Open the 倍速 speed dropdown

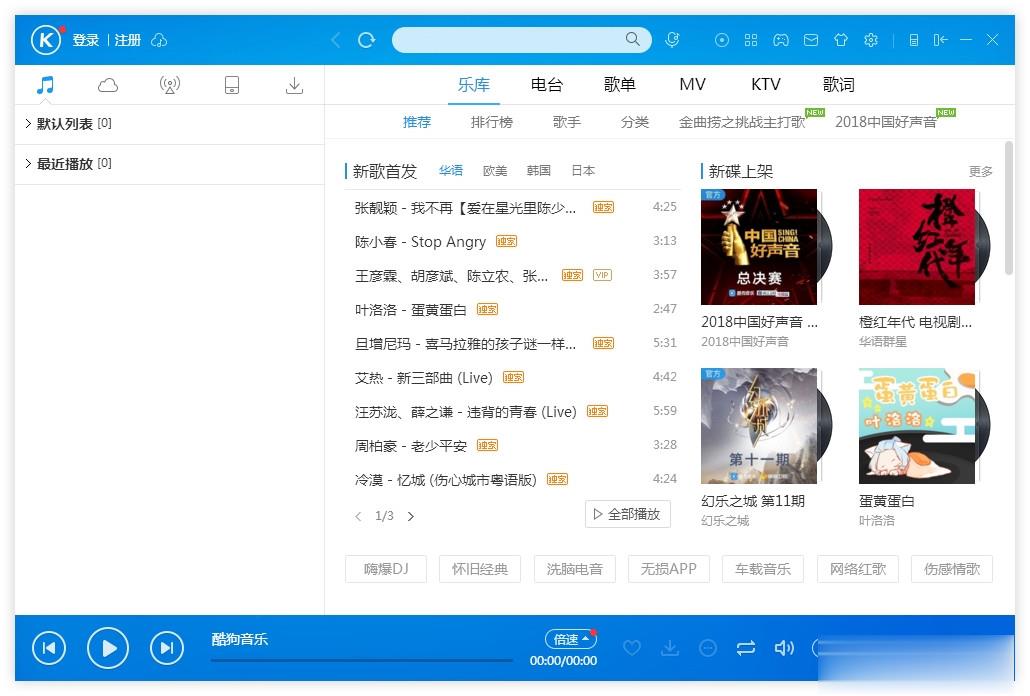click(570, 639)
